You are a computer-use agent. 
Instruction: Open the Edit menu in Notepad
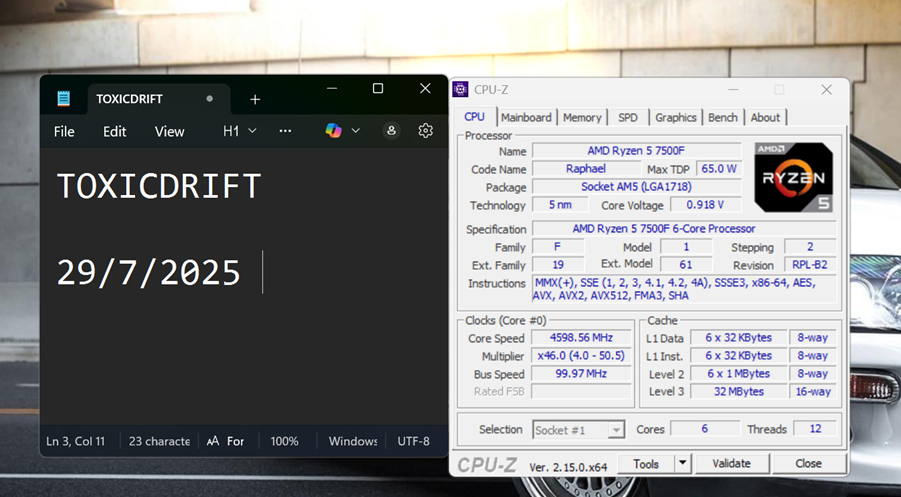(114, 132)
